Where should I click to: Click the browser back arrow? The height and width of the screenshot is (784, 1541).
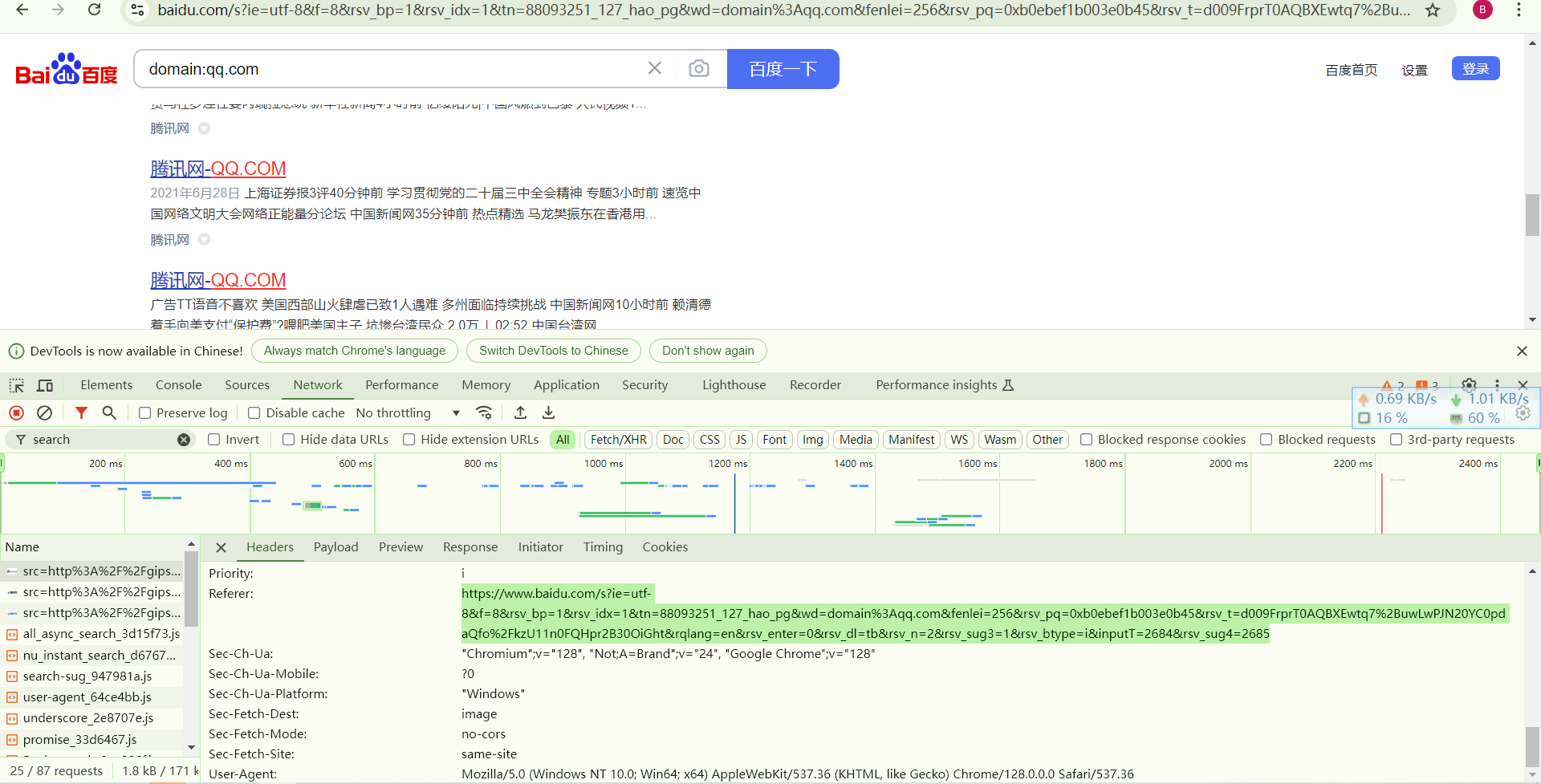pos(22,10)
